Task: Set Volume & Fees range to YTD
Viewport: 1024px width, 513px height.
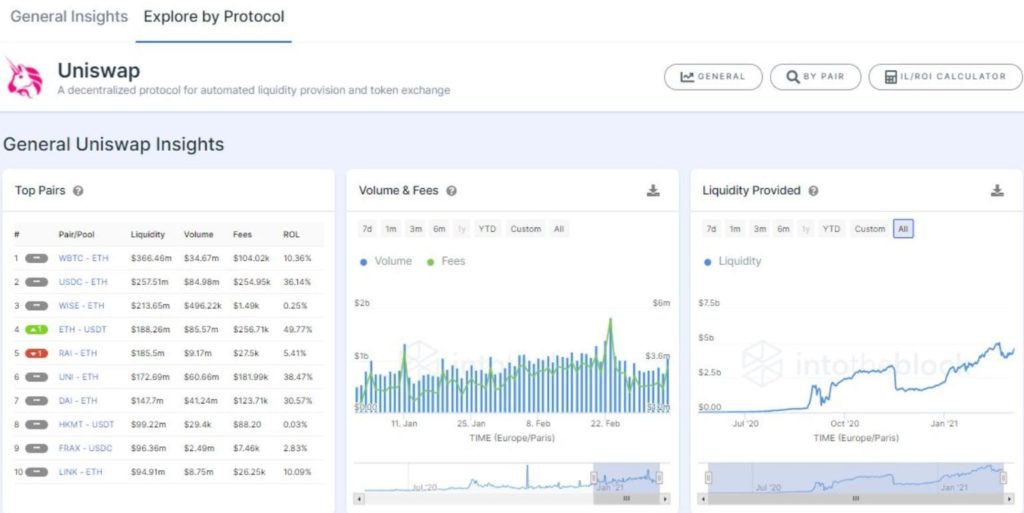Action: [x=487, y=229]
